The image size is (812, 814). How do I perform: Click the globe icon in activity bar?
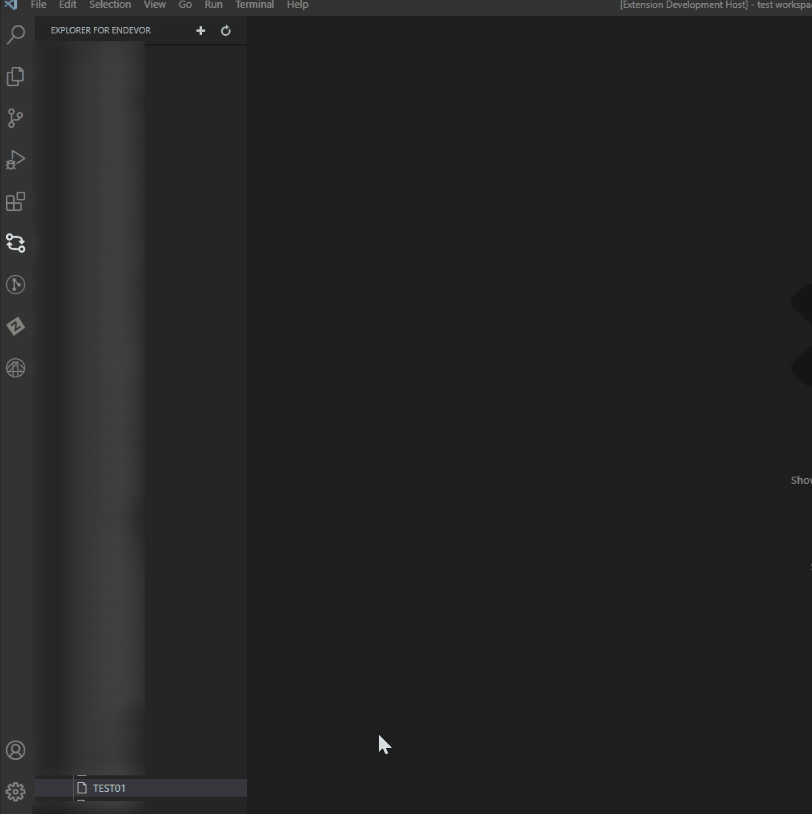pyautogui.click(x=16, y=368)
